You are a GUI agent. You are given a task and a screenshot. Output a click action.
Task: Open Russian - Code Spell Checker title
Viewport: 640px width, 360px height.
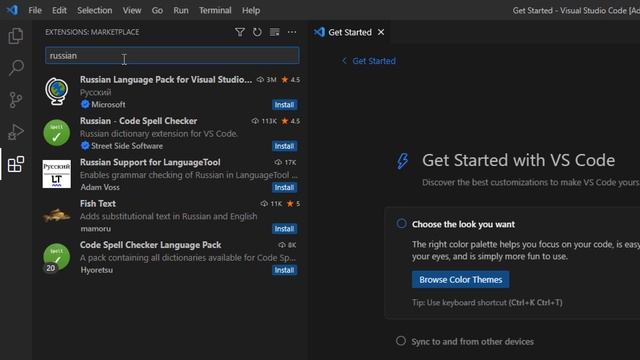pos(138,121)
